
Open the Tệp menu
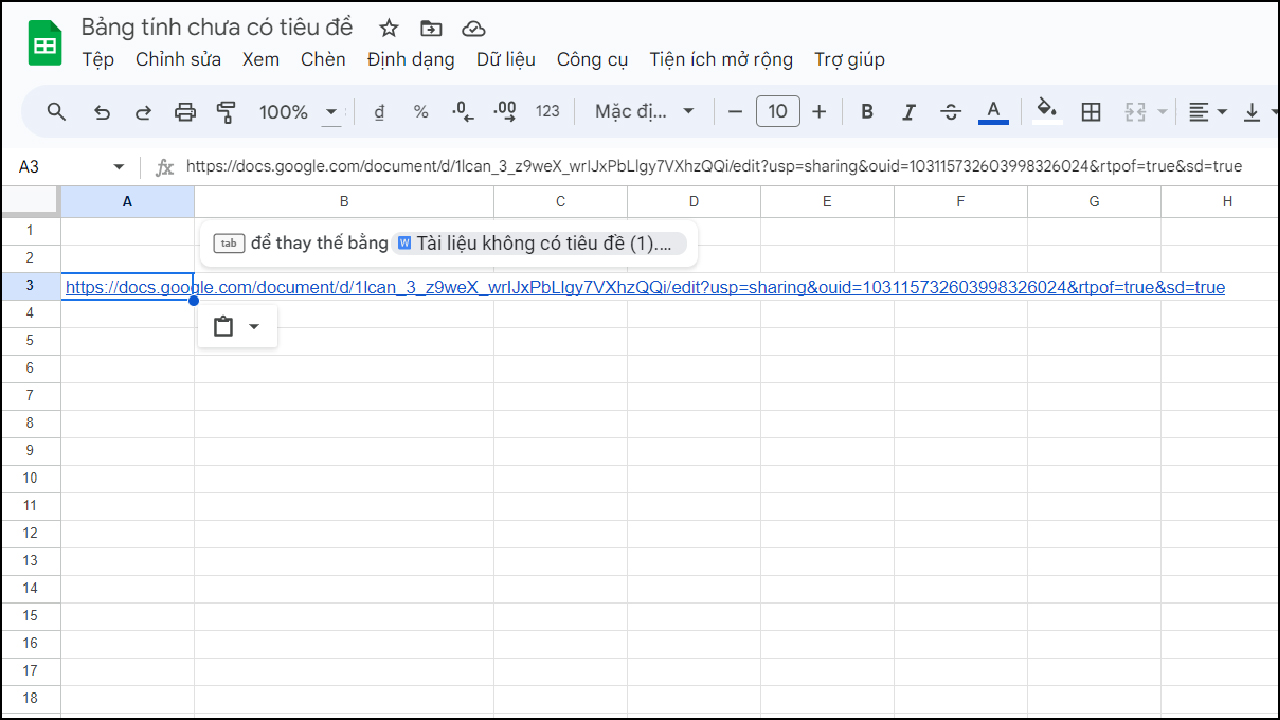coord(98,60)
